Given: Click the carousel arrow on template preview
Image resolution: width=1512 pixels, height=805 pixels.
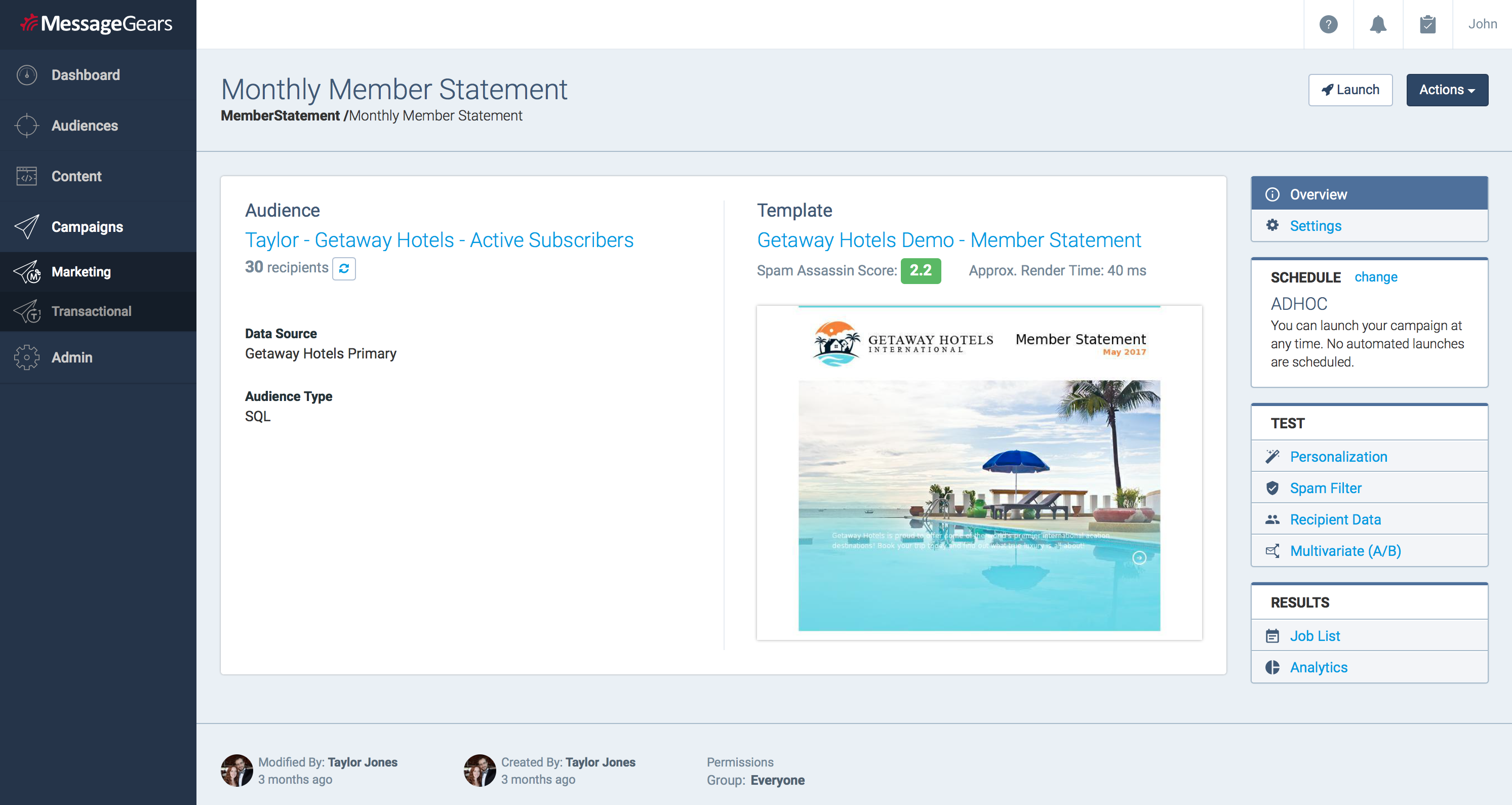Looking at the screenshot, I should coord(1139,557).
